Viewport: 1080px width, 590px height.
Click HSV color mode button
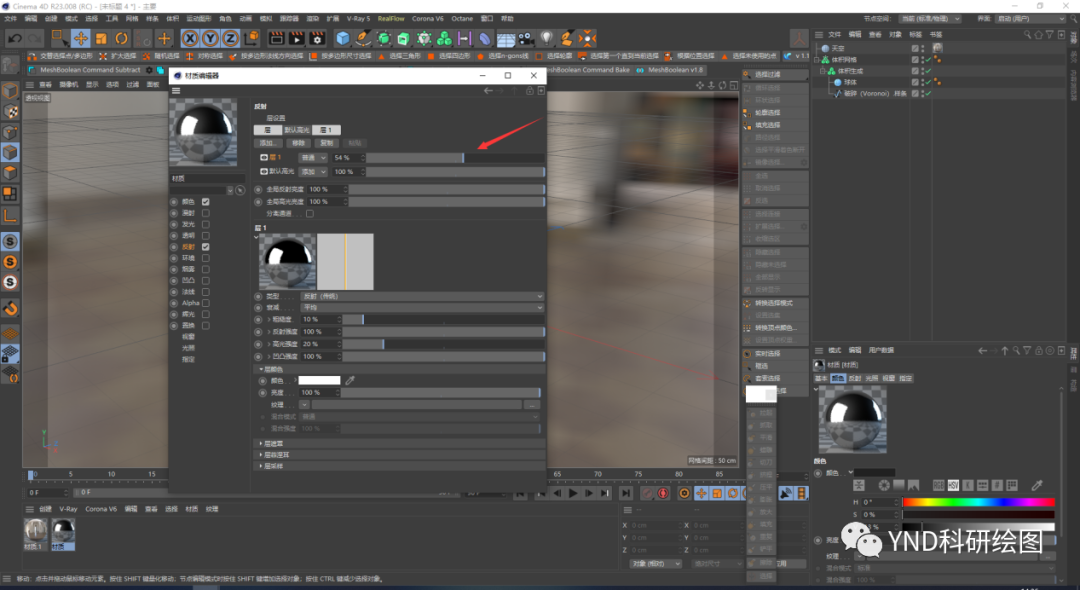(953, 485)
